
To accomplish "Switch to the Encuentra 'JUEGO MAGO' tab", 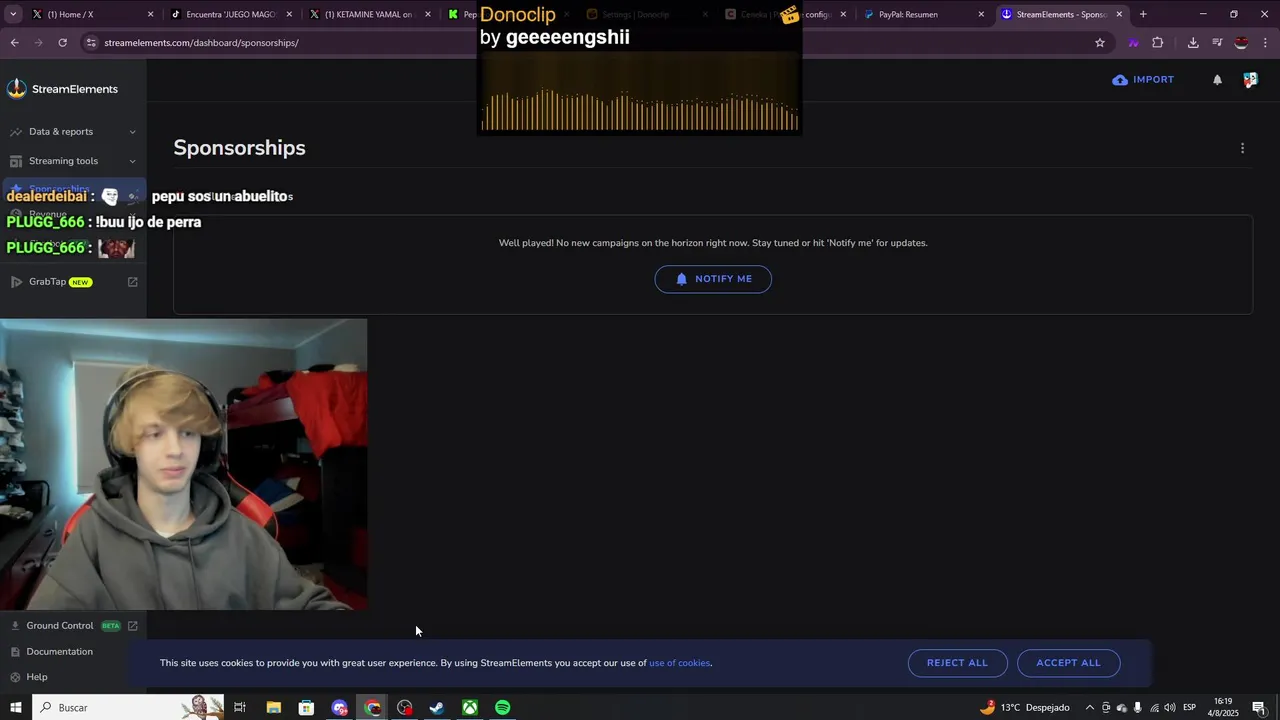I will tap(230, 14).
